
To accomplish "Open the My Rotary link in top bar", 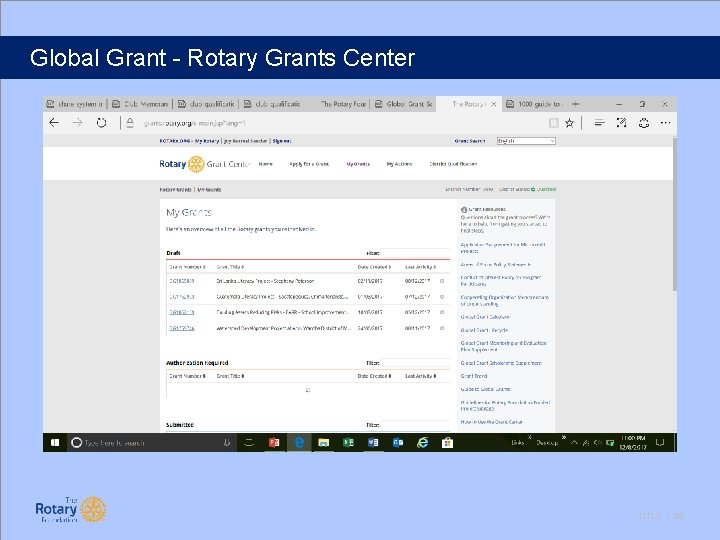I will coord(207,141).
